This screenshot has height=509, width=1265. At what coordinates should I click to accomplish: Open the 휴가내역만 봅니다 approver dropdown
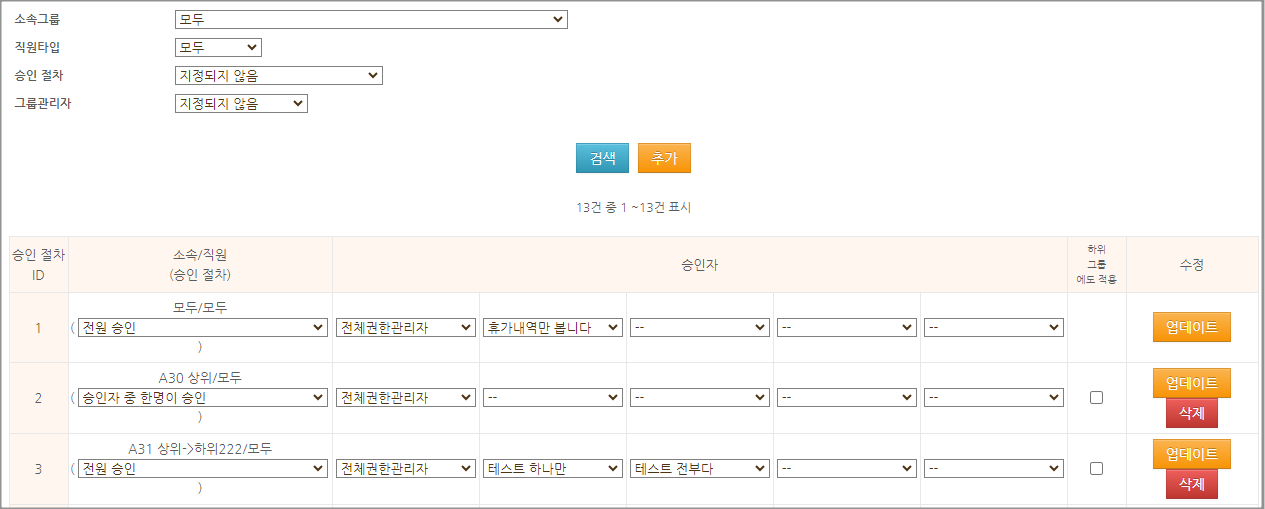click(552, 327)
